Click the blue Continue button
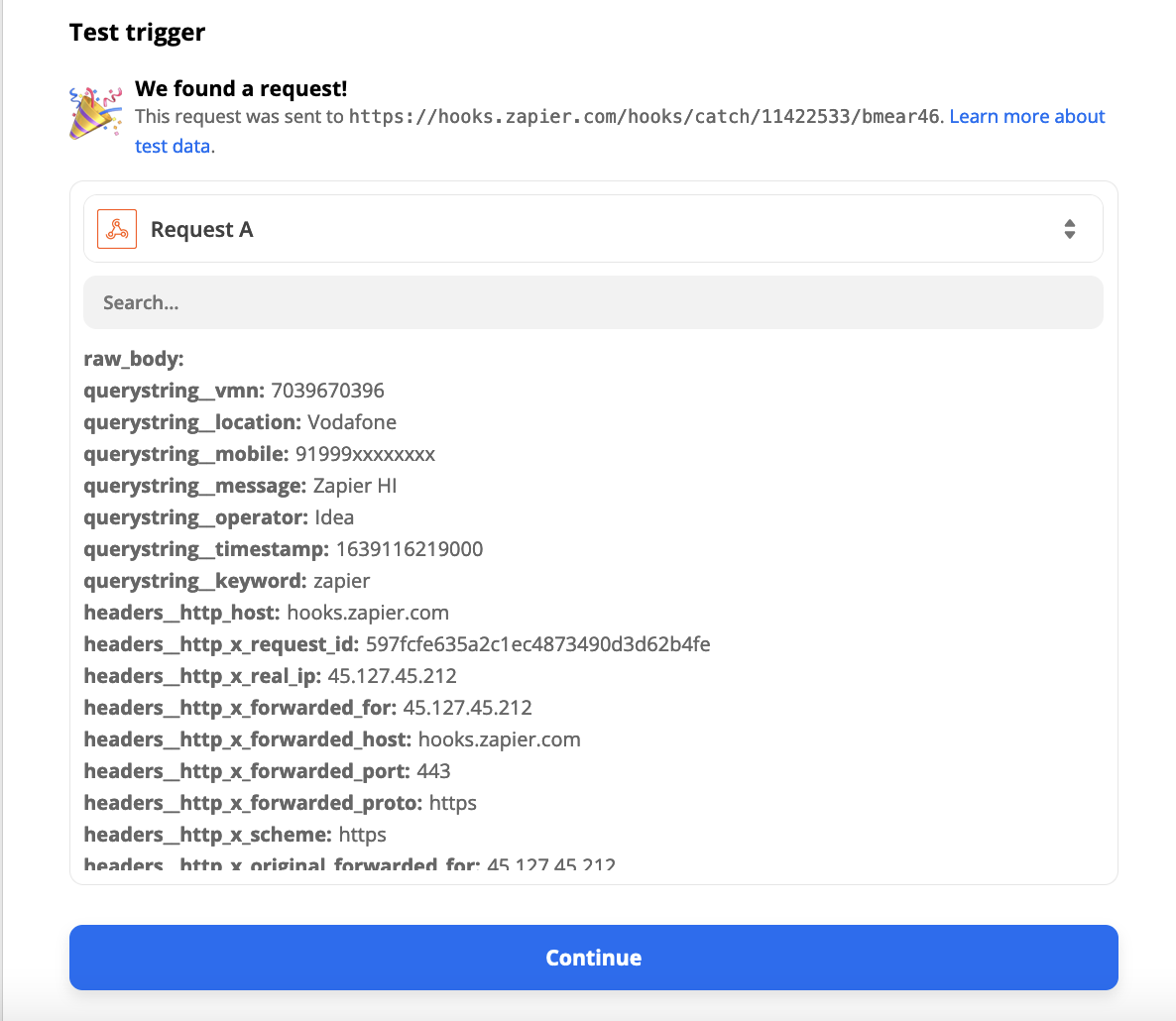1176x1021 pixels. click(x=593, y=958)
